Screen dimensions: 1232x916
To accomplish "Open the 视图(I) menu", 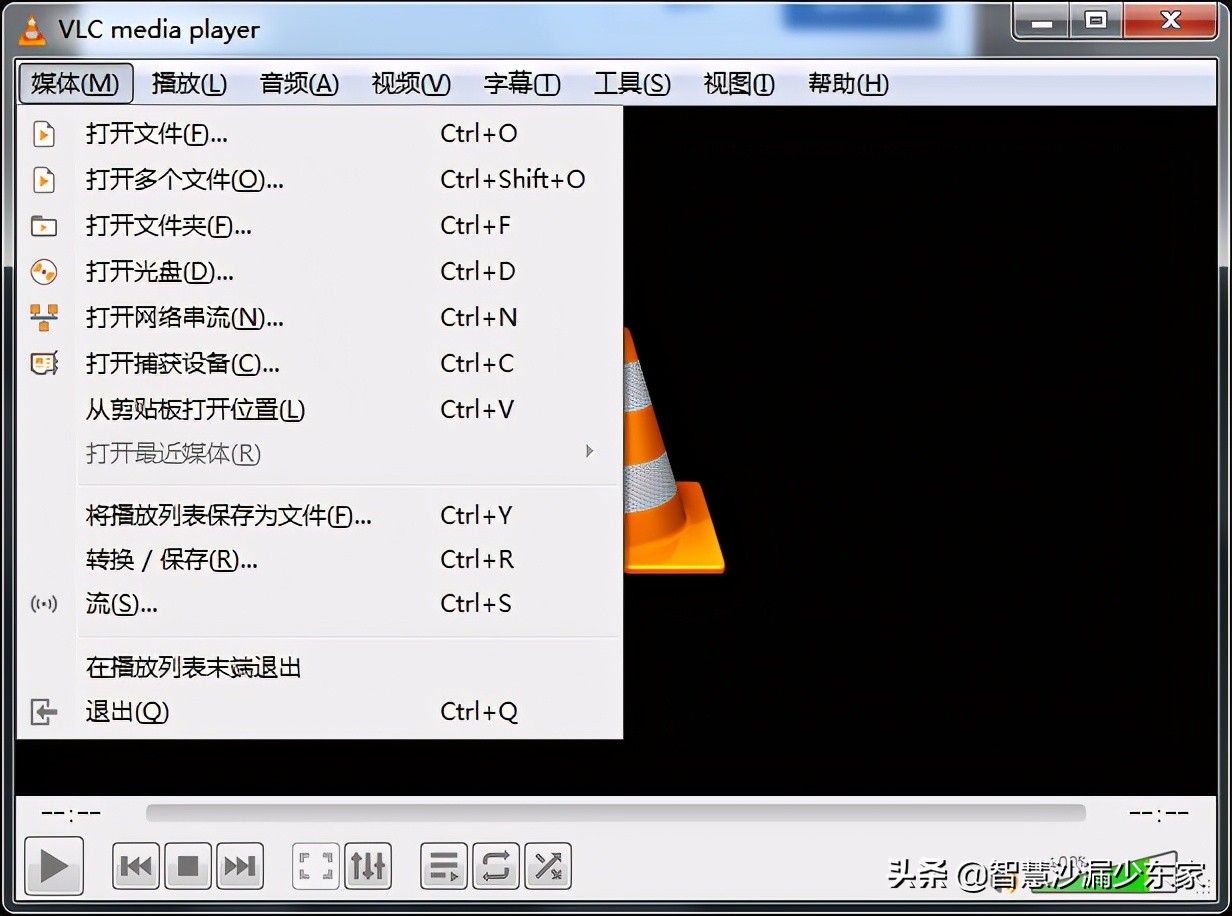I will [x=737, y=84].
